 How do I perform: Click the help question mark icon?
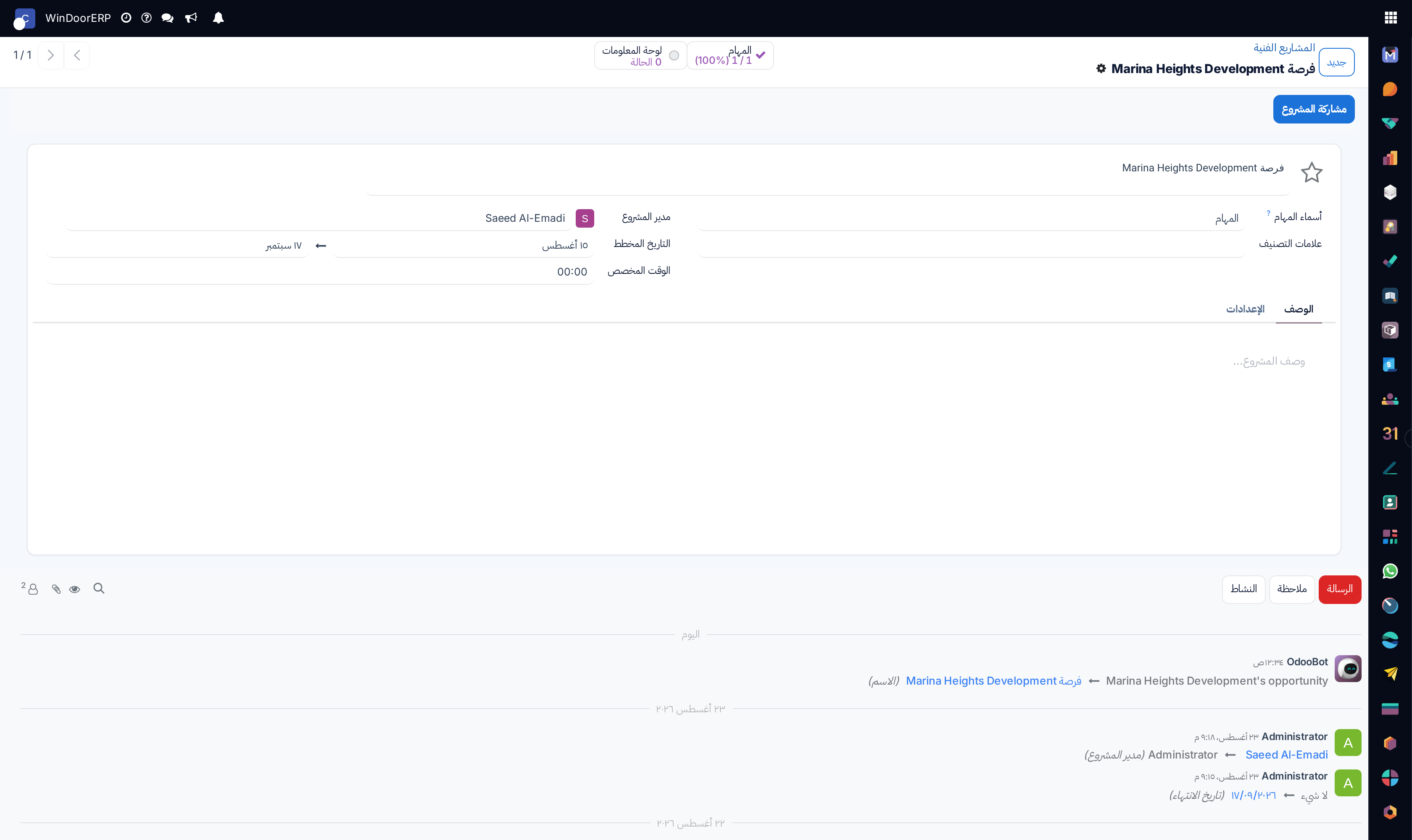click(146, 18)
